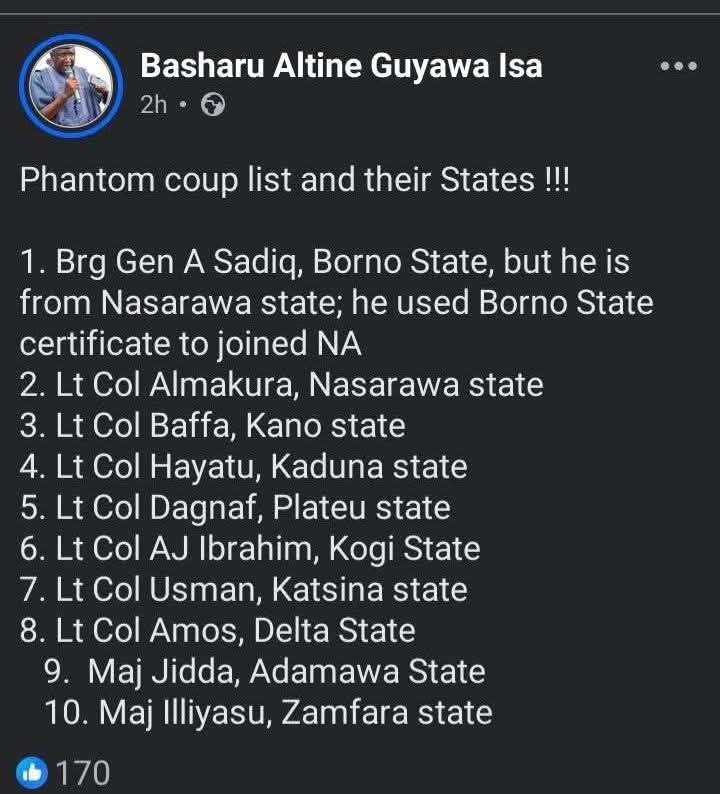720x794 pixels.
Task: Click the Lt Col Usman, Katsina line
Action: click(x=244, y=589)
